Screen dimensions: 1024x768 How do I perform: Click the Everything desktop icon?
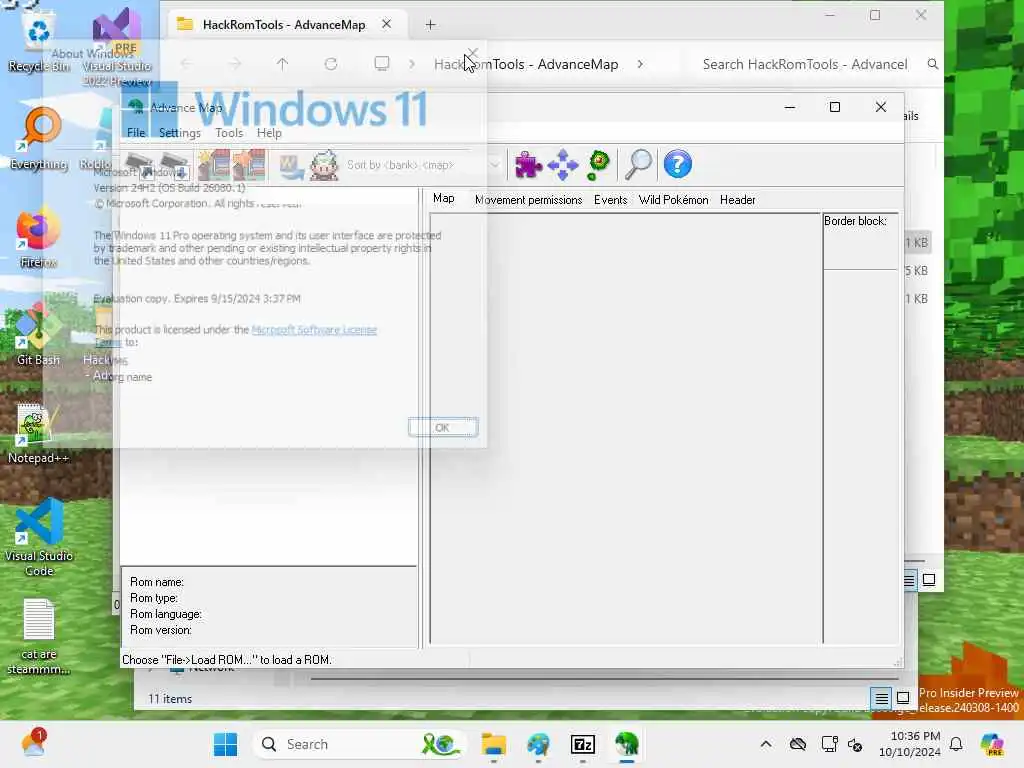39,139
